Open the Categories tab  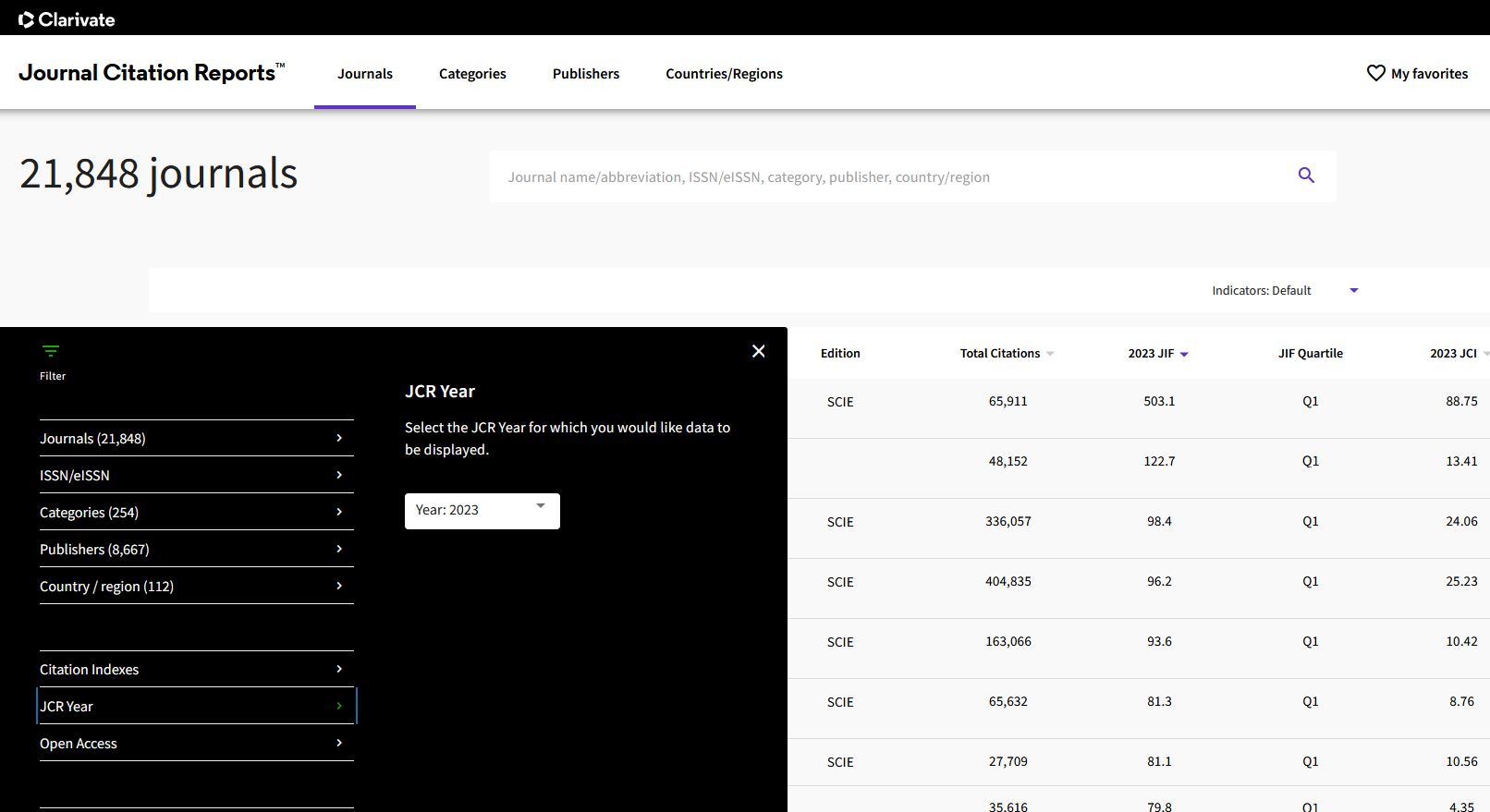(x=472, y=74)
